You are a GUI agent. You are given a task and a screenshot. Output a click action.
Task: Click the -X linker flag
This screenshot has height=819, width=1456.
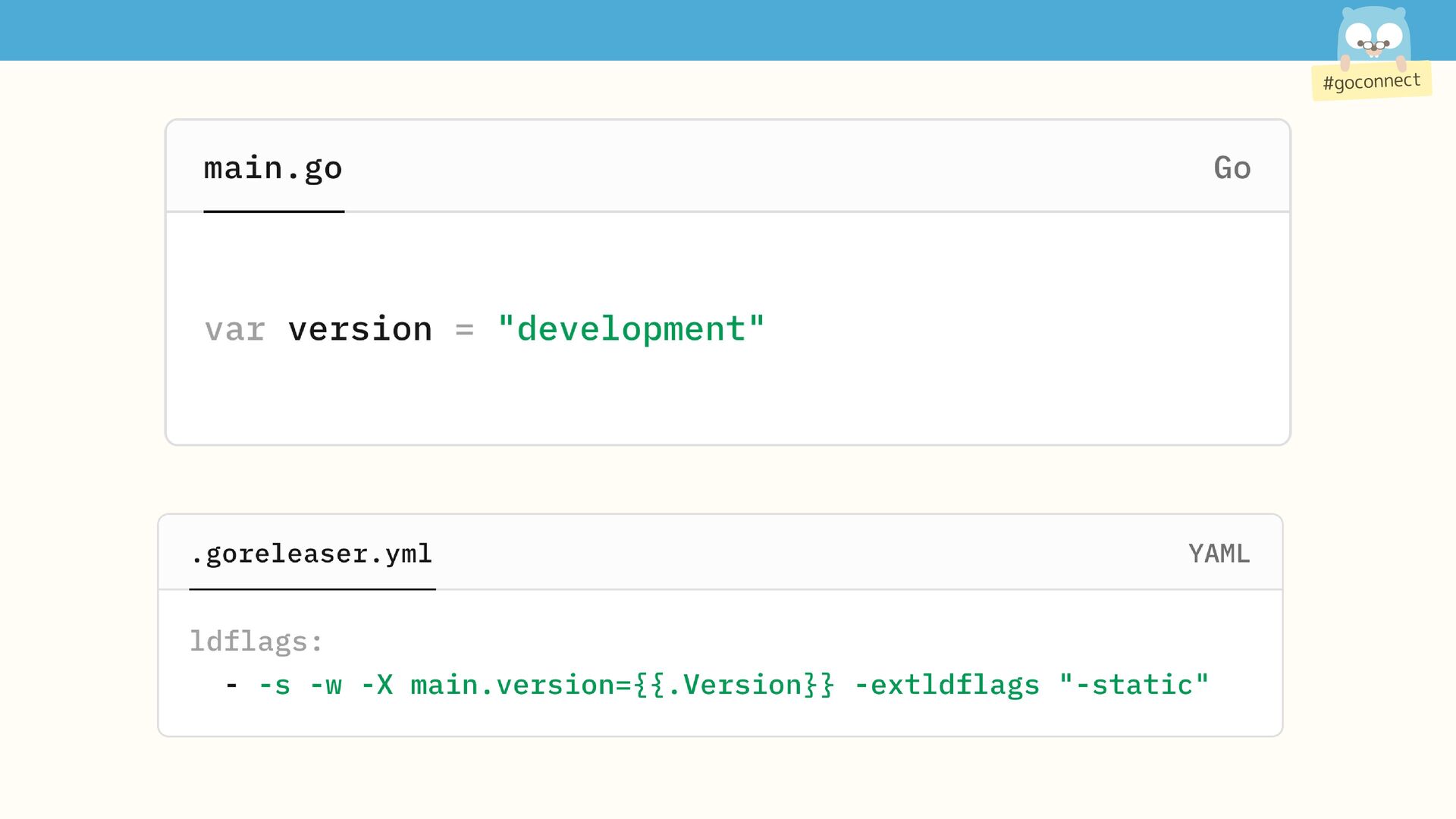coord(377,685)
